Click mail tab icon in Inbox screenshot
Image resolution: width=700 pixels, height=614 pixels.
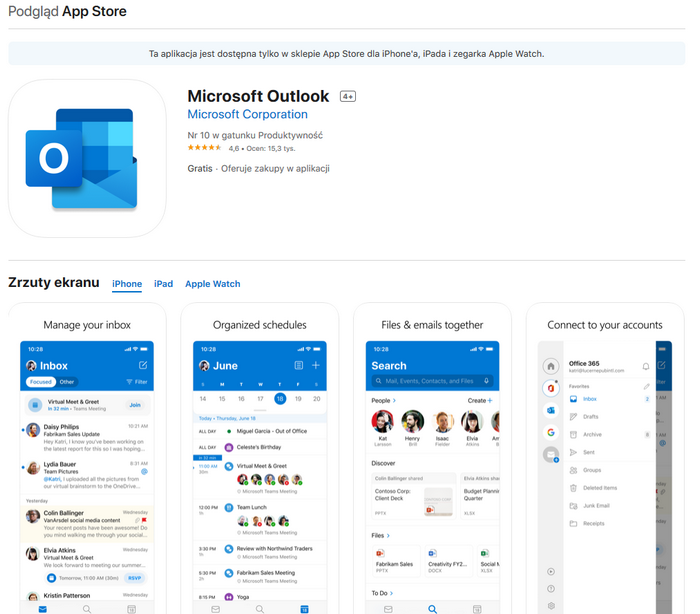coord(42,609)
